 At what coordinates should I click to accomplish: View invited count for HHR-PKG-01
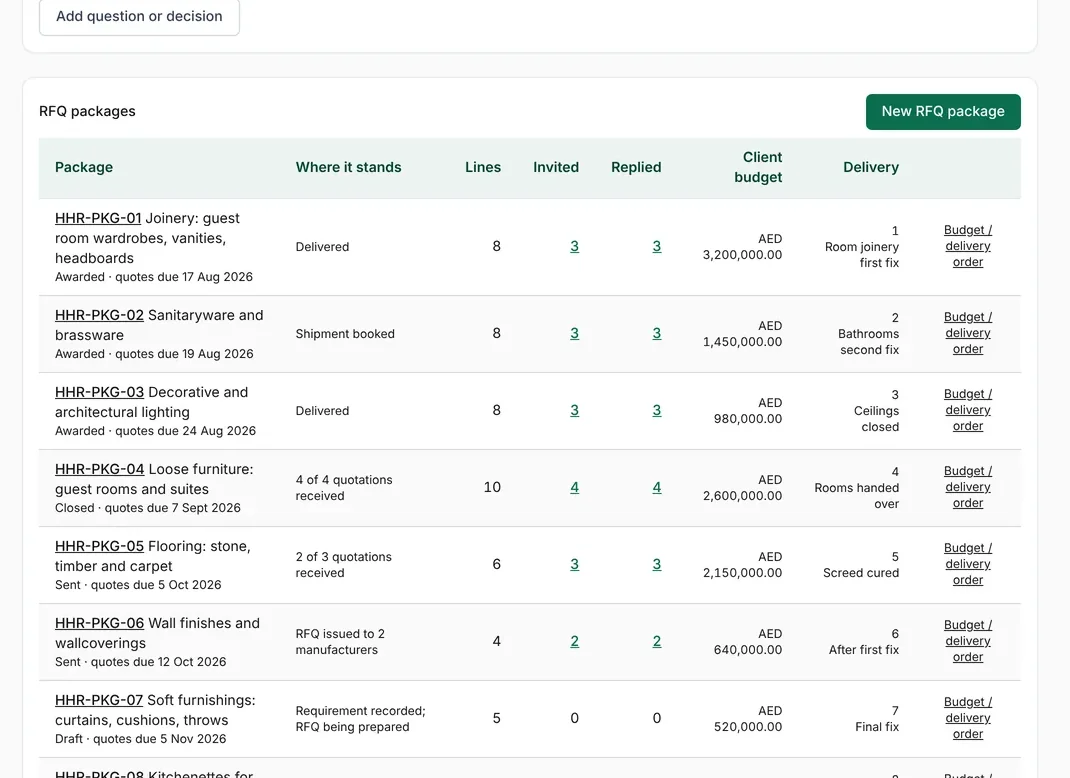pos(575,246)
